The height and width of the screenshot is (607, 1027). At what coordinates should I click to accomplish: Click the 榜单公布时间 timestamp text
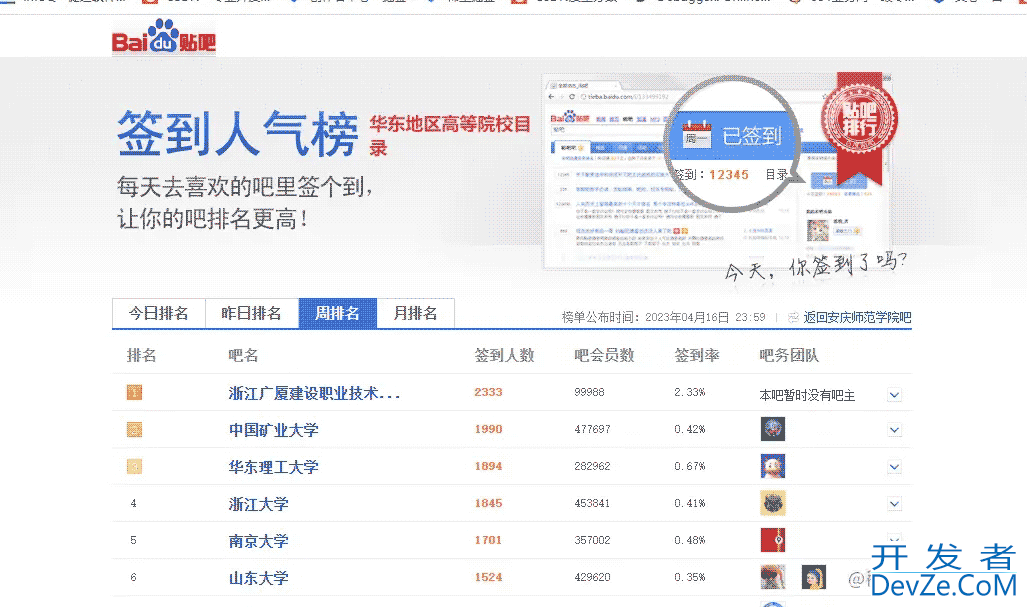point(663,318)
